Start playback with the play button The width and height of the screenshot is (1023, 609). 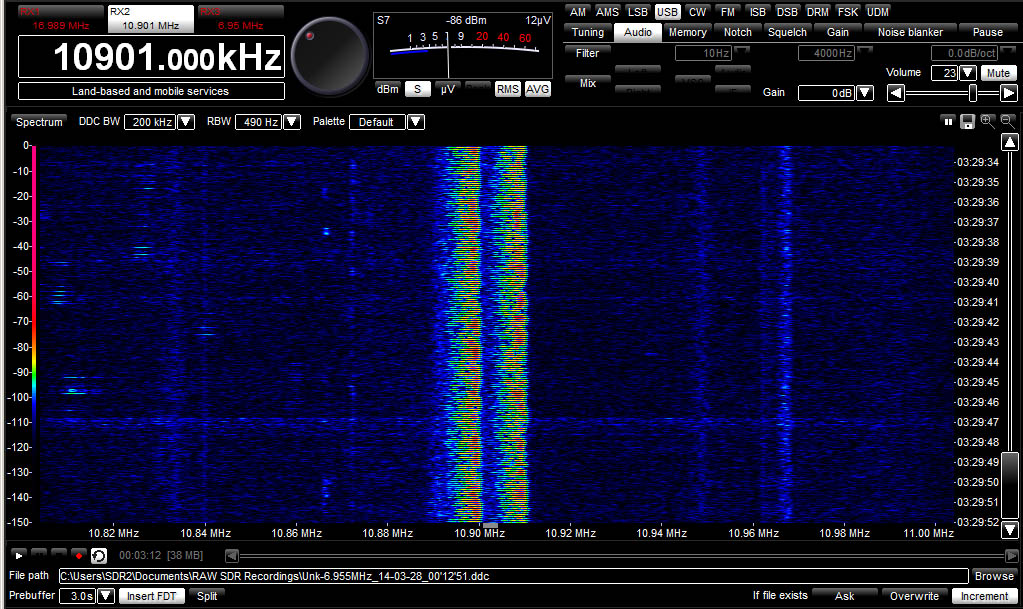click(x=19, y=555)
